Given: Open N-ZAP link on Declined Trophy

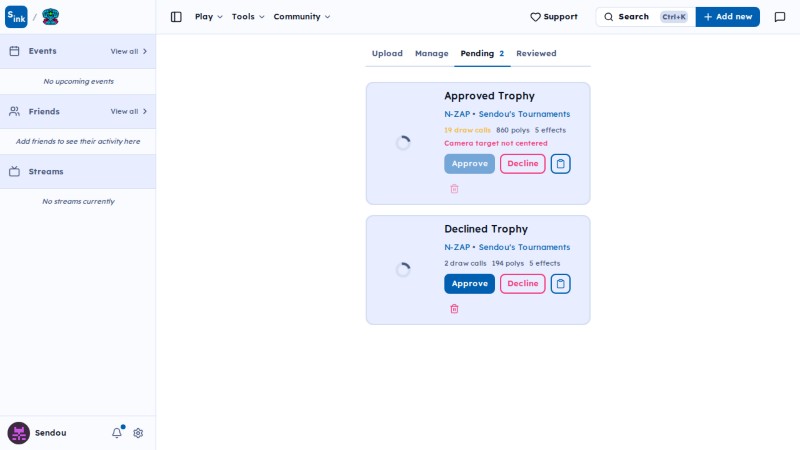Looking at the screenshot, I should [457, 247].
